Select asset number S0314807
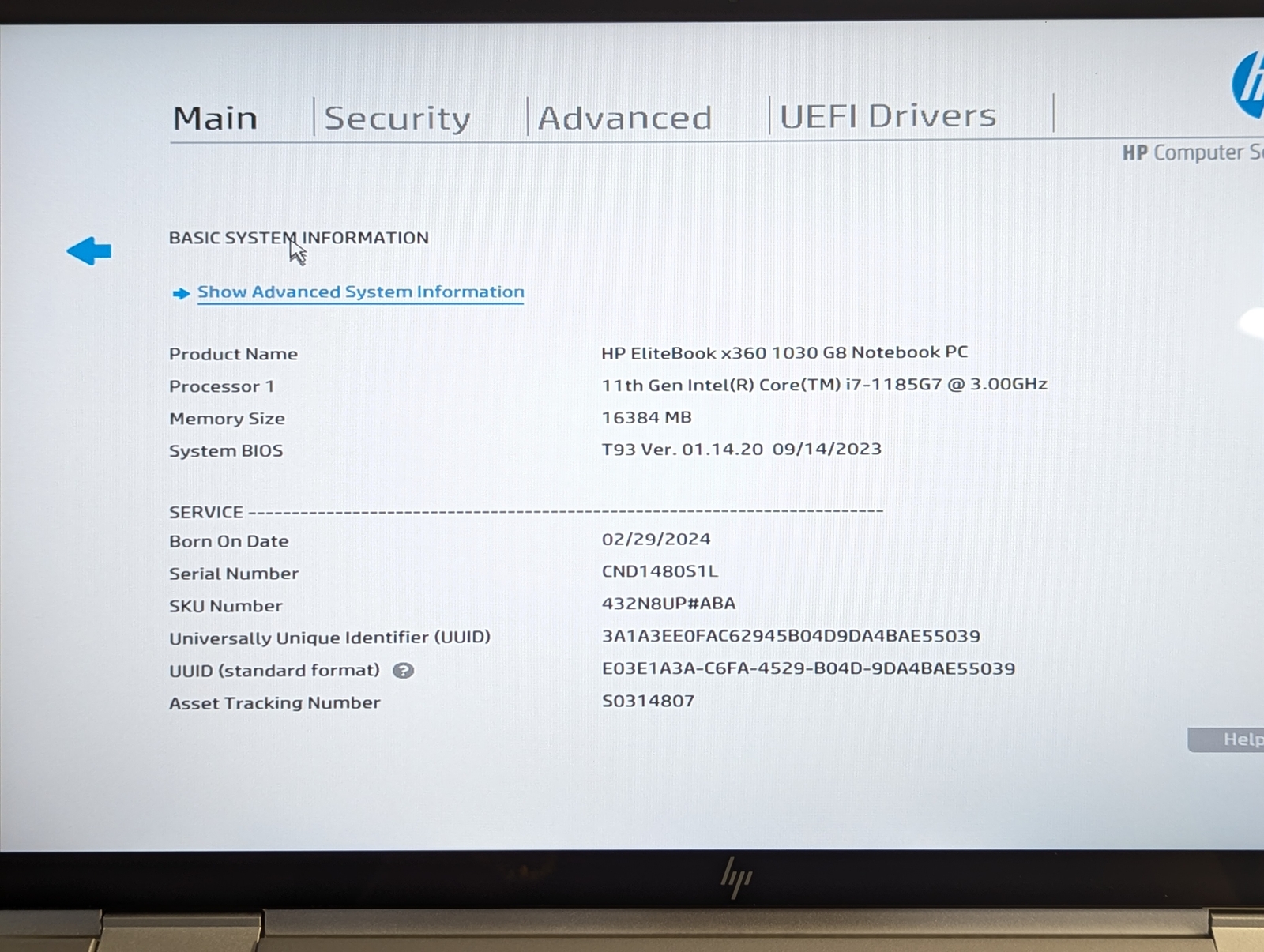Screen dimensions: 1264x952 648,701
